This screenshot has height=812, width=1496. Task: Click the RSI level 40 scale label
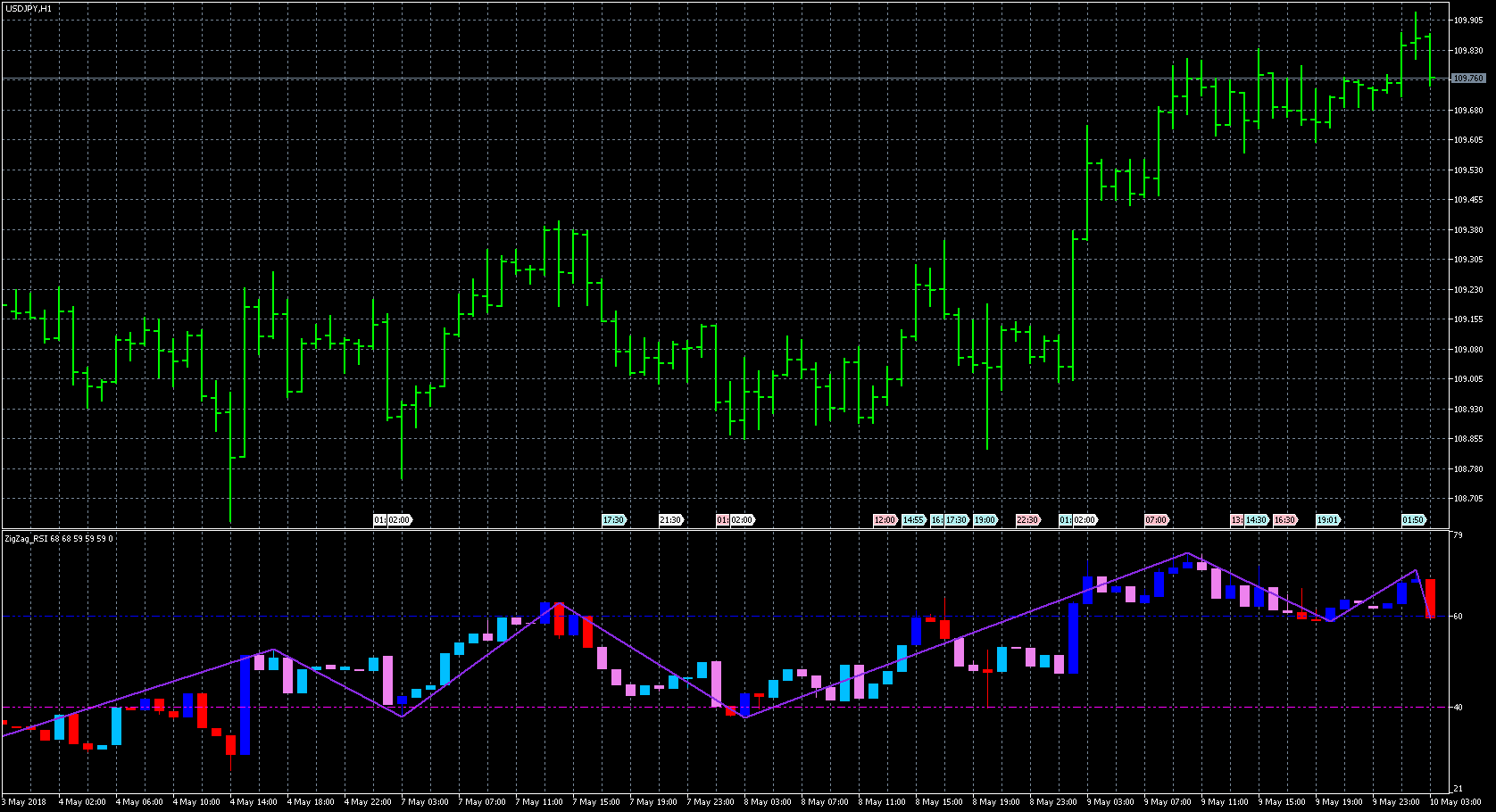click(x=1458, y=708)
